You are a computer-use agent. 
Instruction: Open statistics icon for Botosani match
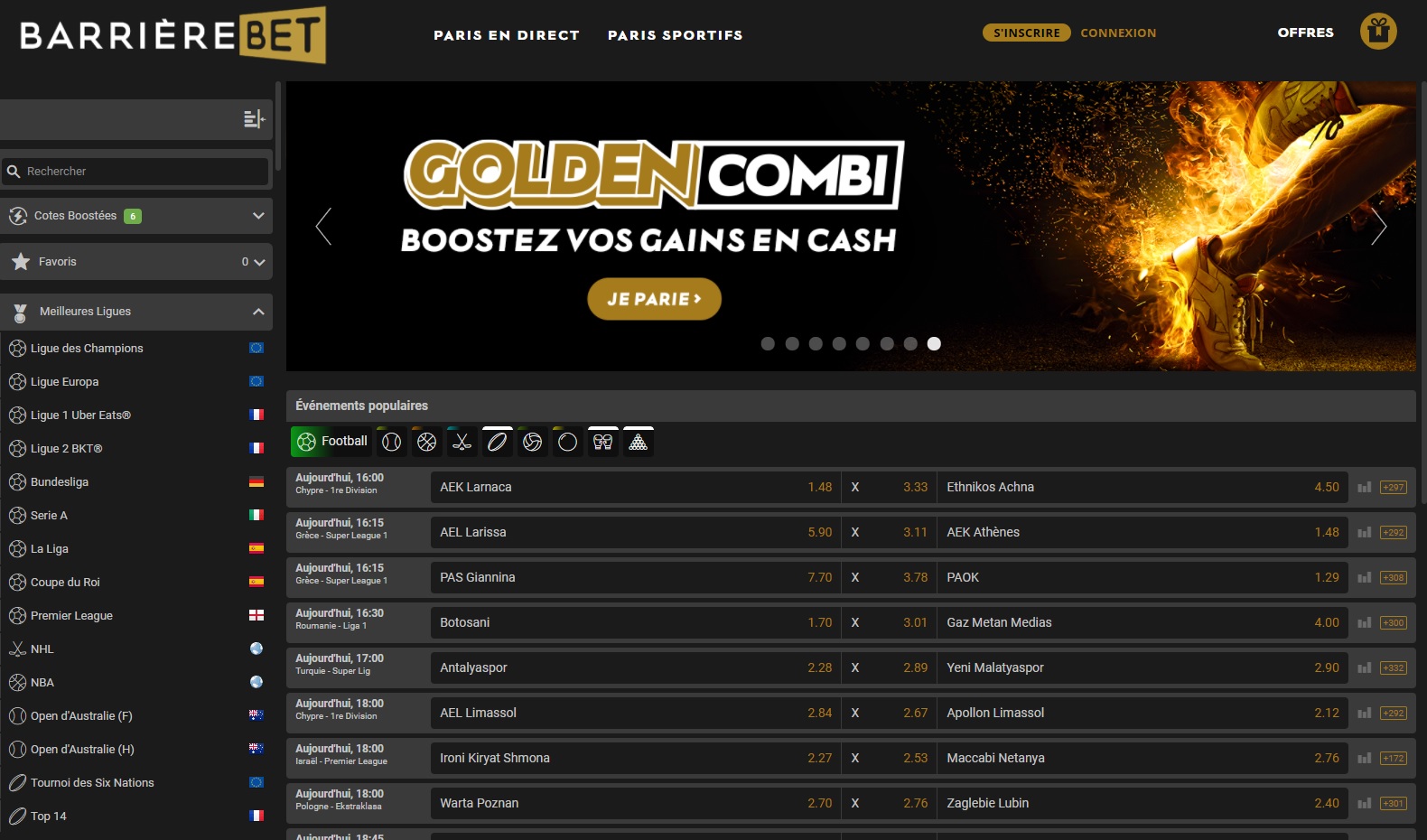[1364, 622]
